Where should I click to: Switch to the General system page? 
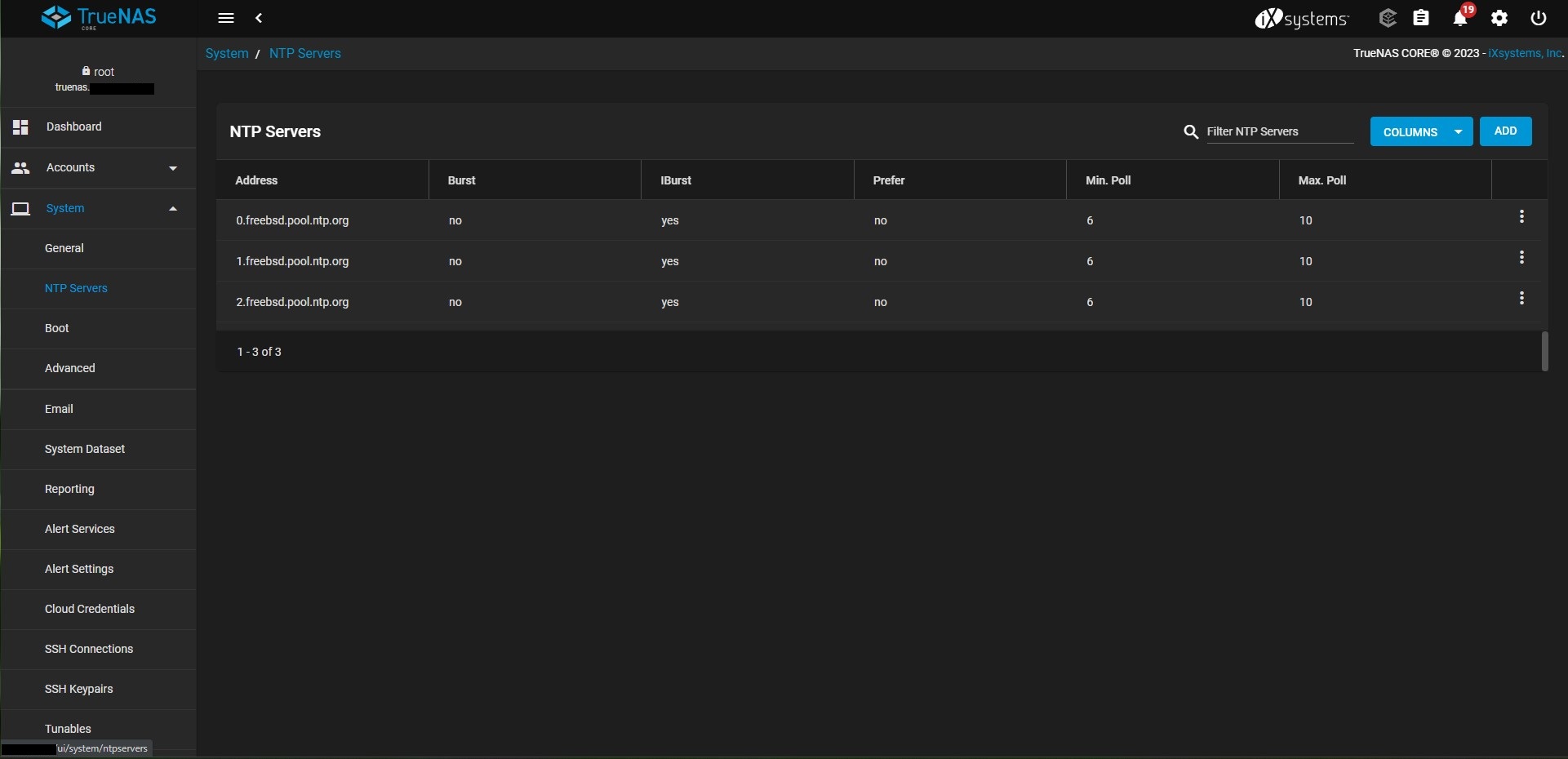pos(64,248)
